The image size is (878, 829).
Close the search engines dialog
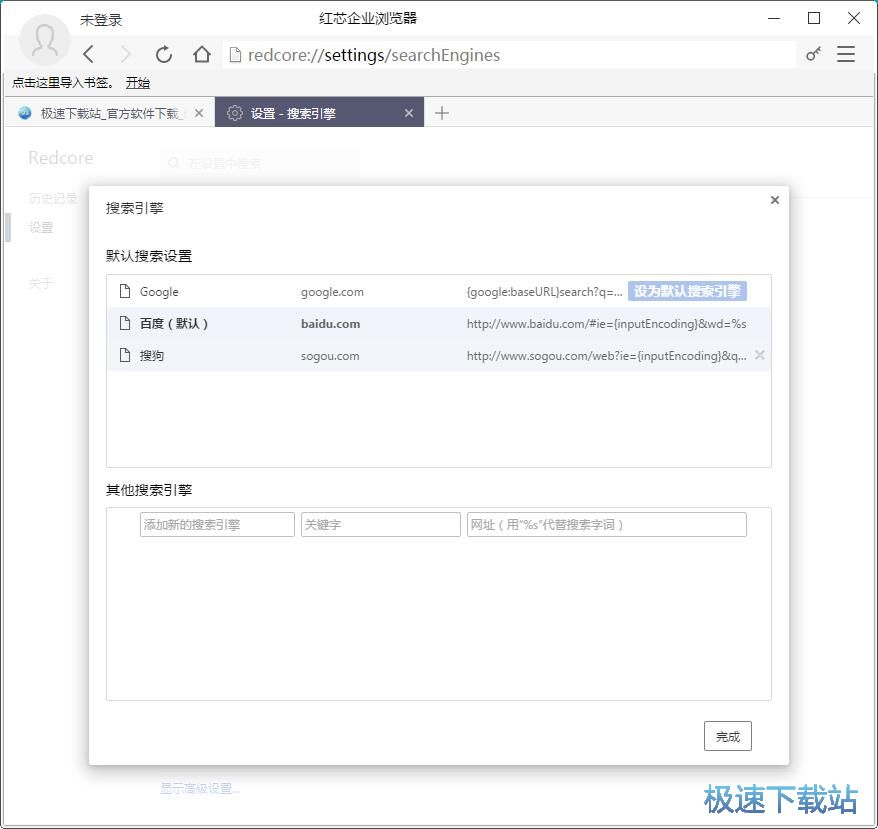pos(774,200)
